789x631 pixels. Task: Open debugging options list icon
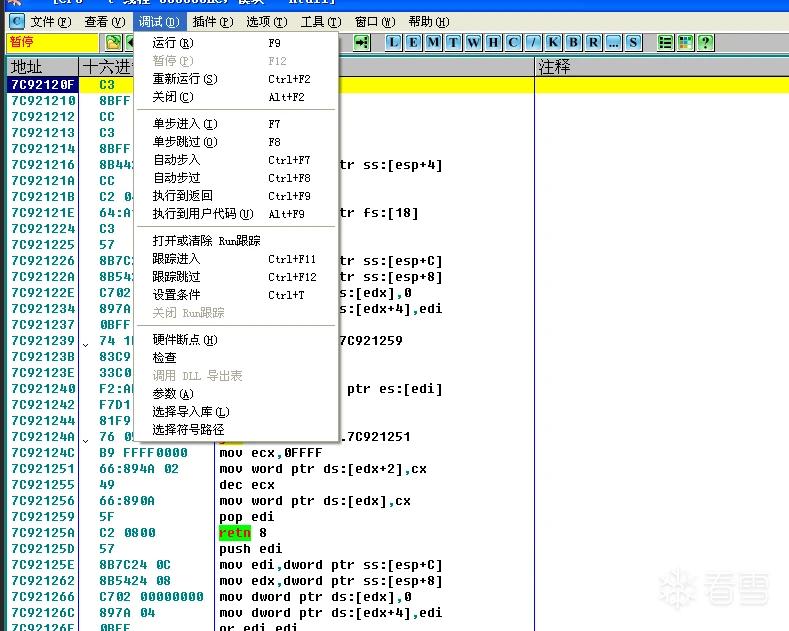tap(666, 43)
